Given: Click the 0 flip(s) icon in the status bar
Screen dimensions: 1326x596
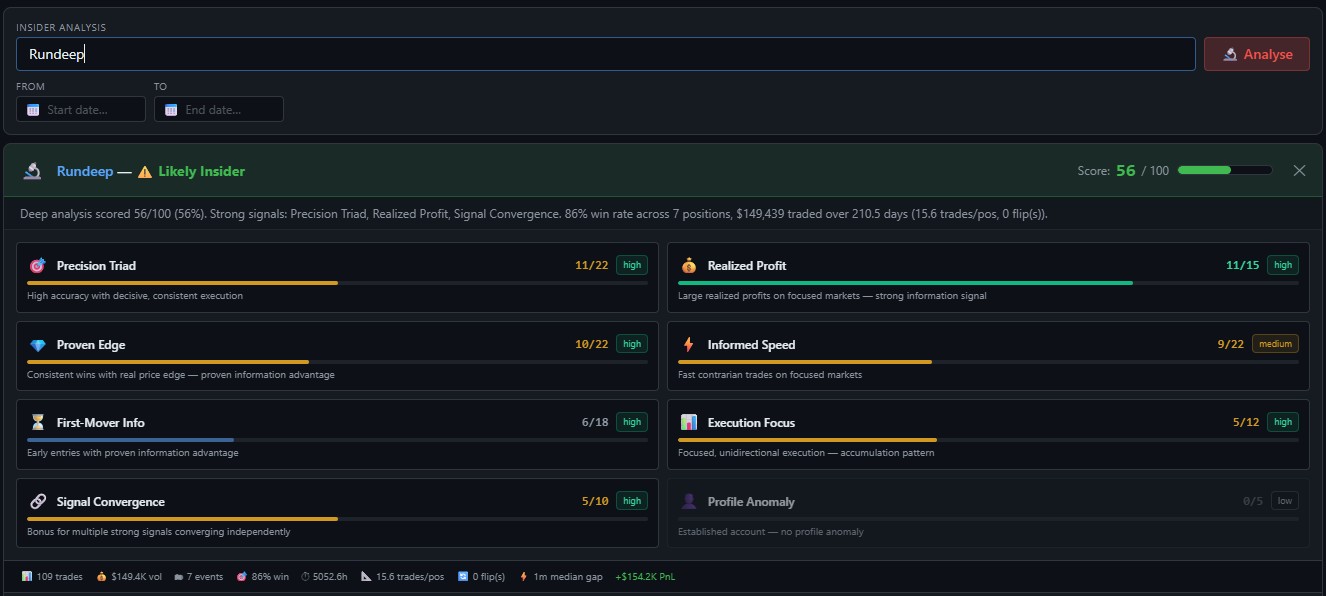Looking at the screenshot, I should 461,576.
